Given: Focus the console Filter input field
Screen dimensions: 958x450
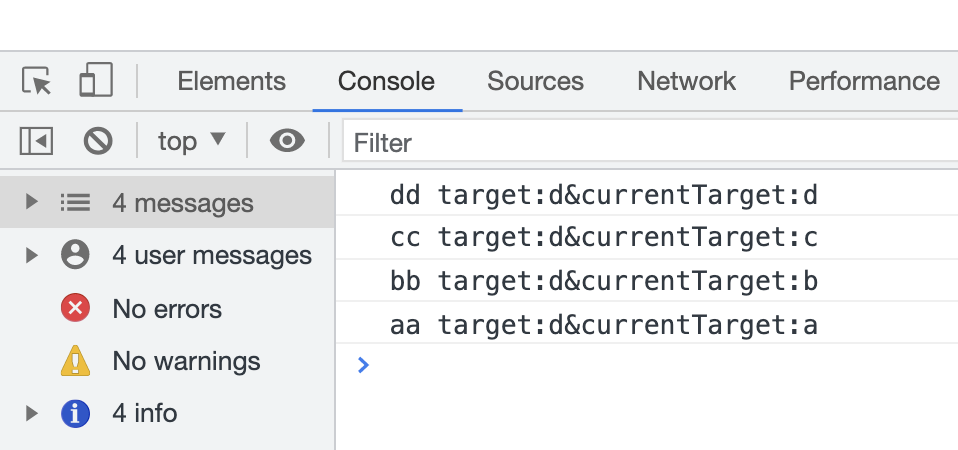Looking at the screenshot, I should coord(650,143).
